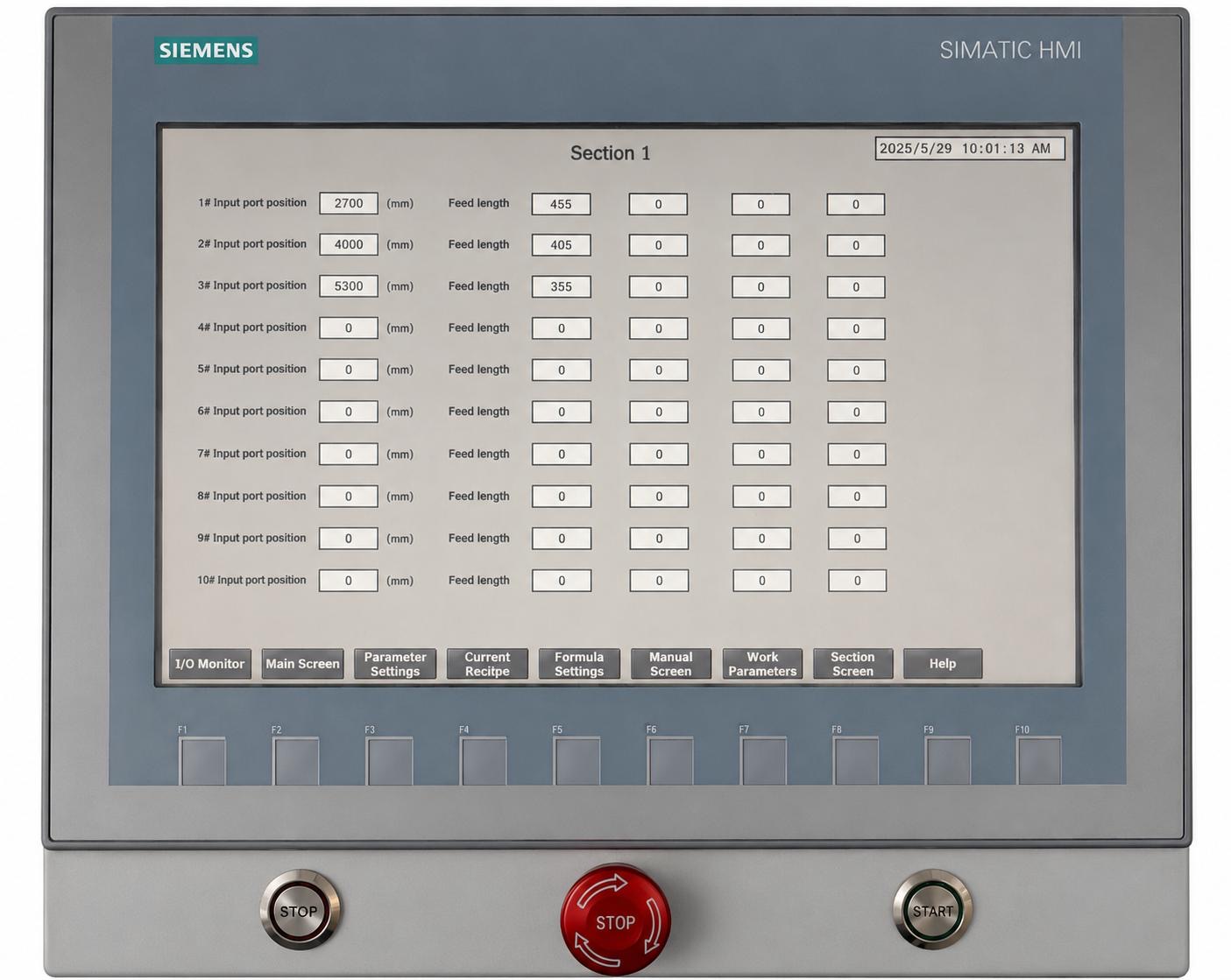The width and height of the screenshot is (1231, 980).
Task: Click the date and time display
Action: (x=970, y=149)
